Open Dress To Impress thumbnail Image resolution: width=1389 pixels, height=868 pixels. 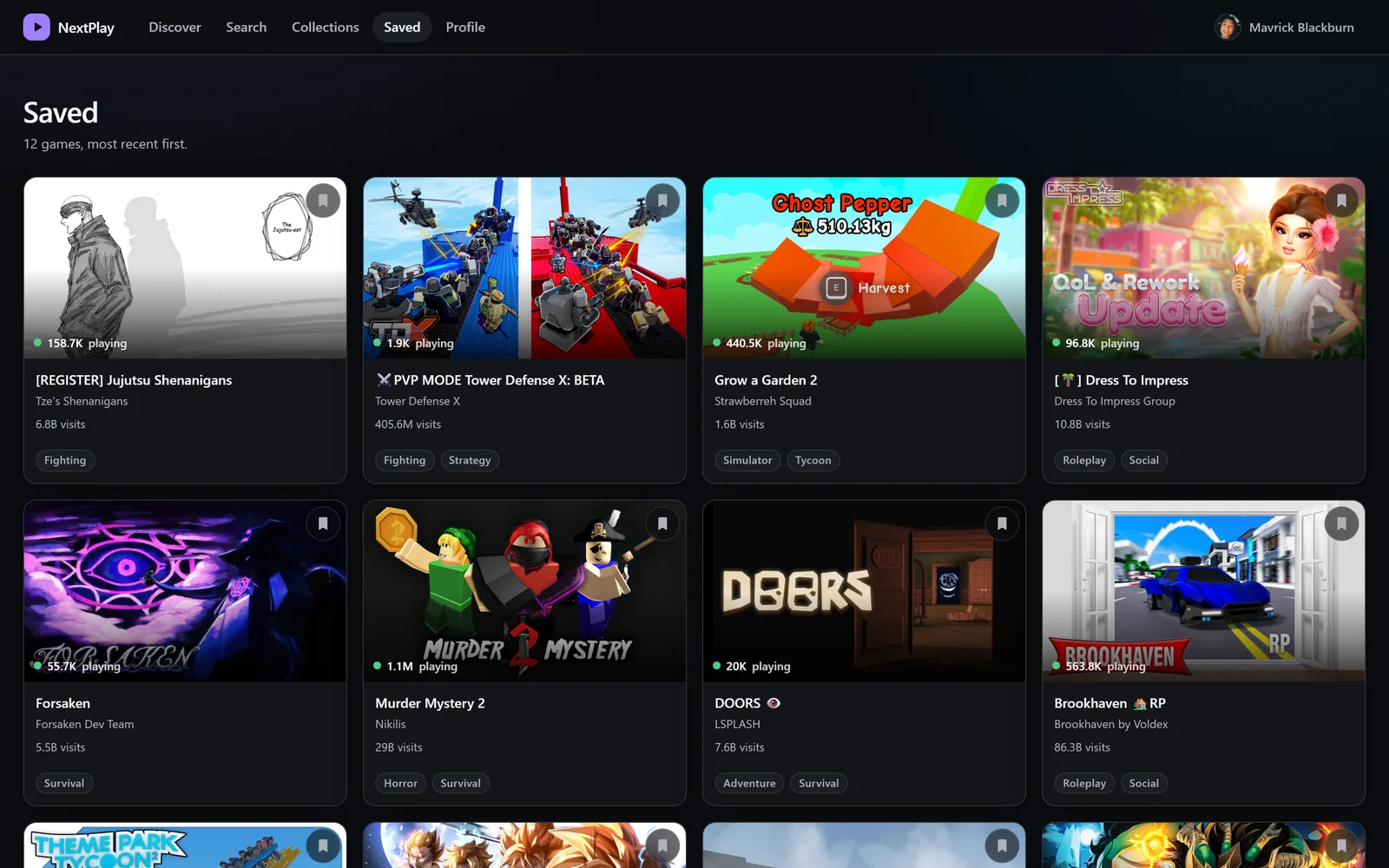(x=1203, y=268)
